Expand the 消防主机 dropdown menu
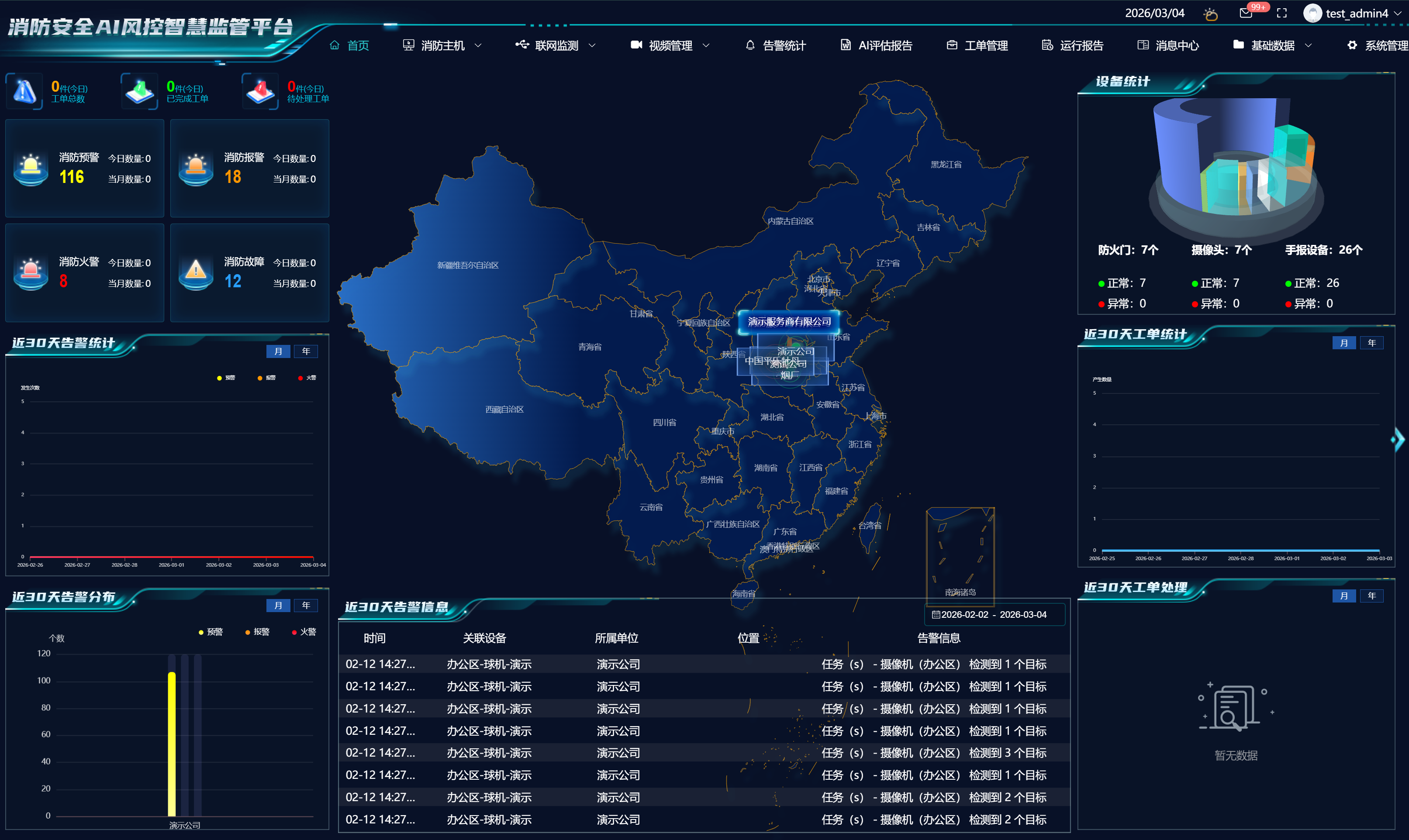This screenshot has width=1409, height=840. [443, 45]
